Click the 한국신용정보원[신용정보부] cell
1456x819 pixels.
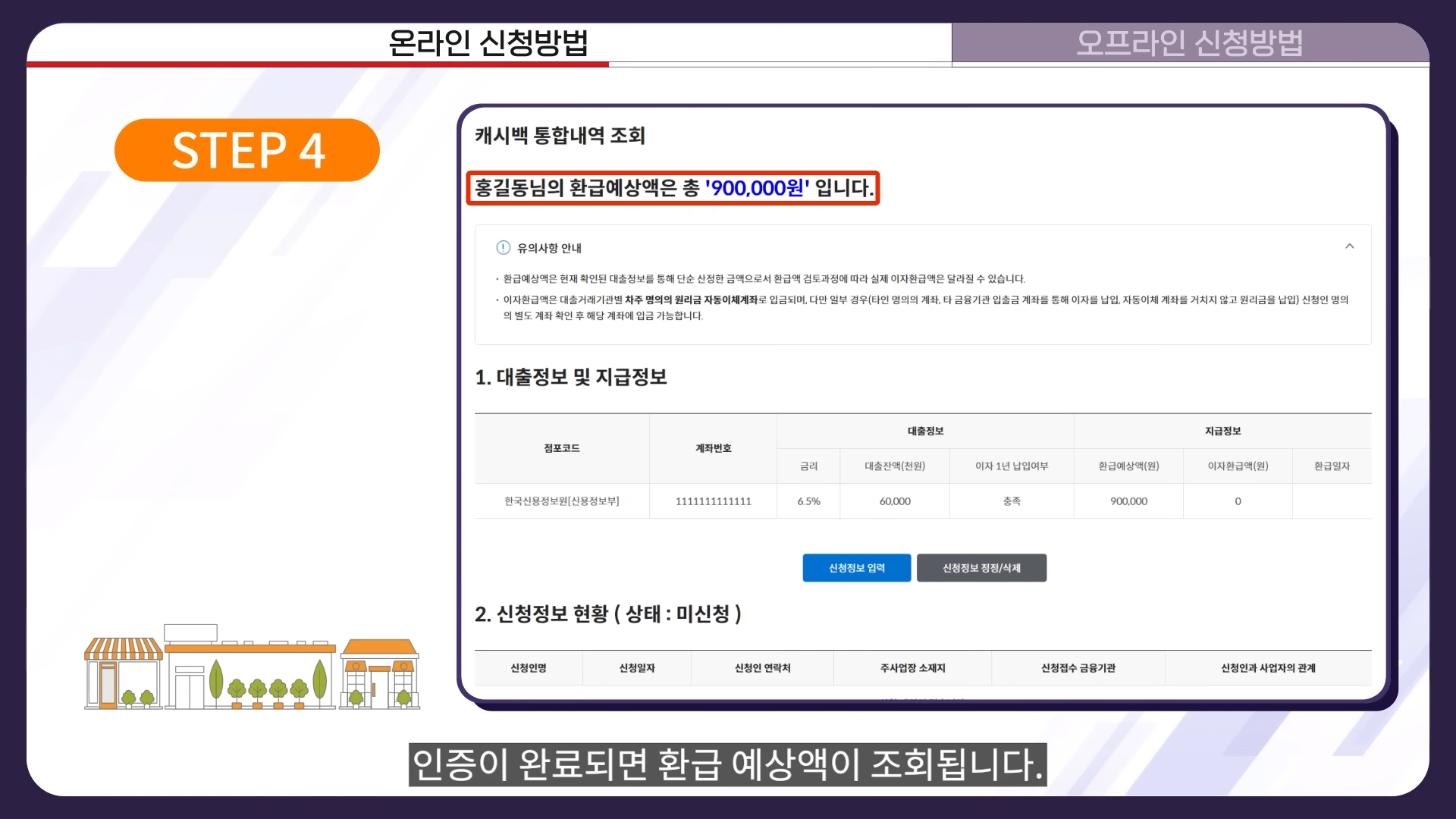pyautogui.click(x=561, y=501)
